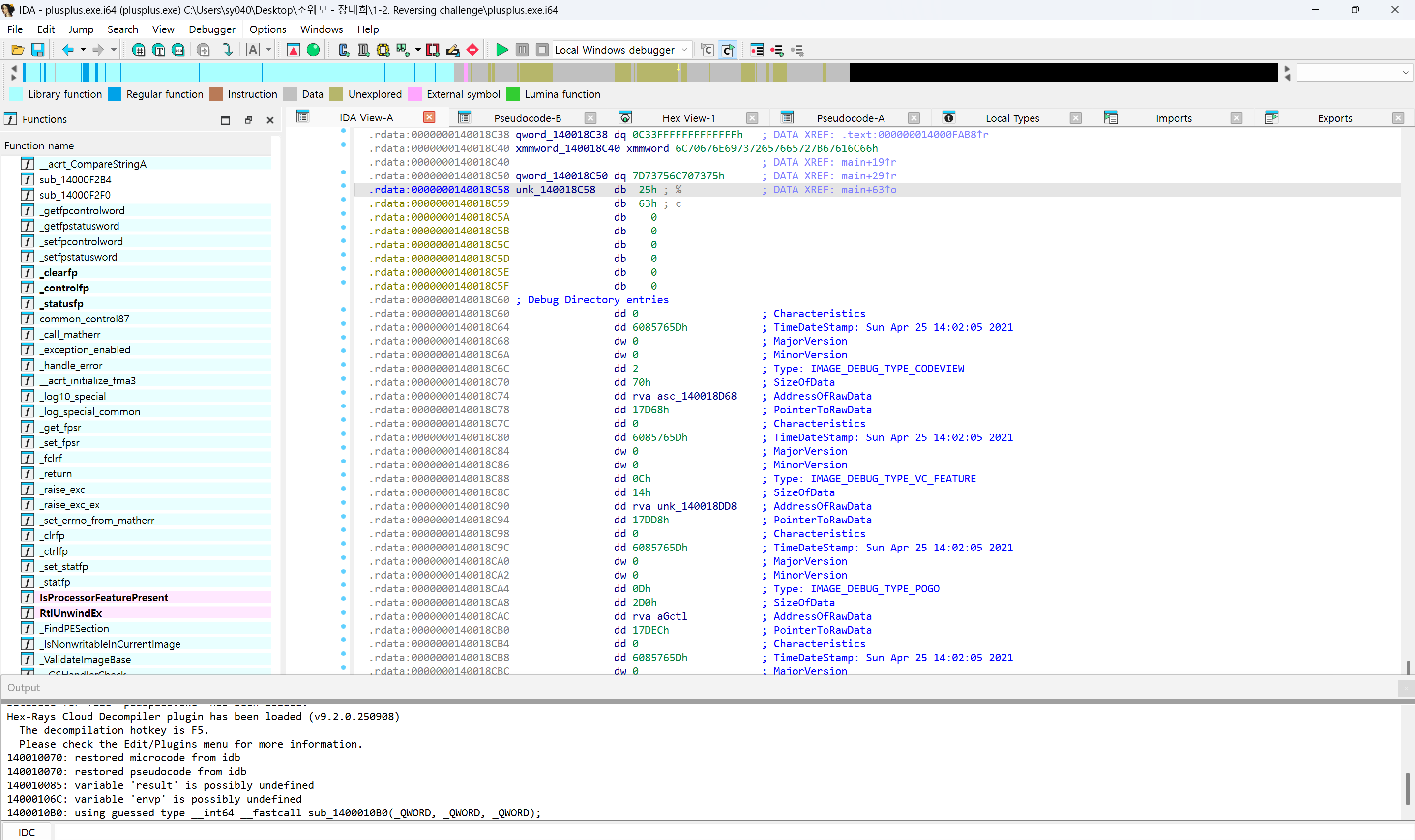The image size is (1415, 840).
Task: Open the Jump menu
Action: [81, 29]
